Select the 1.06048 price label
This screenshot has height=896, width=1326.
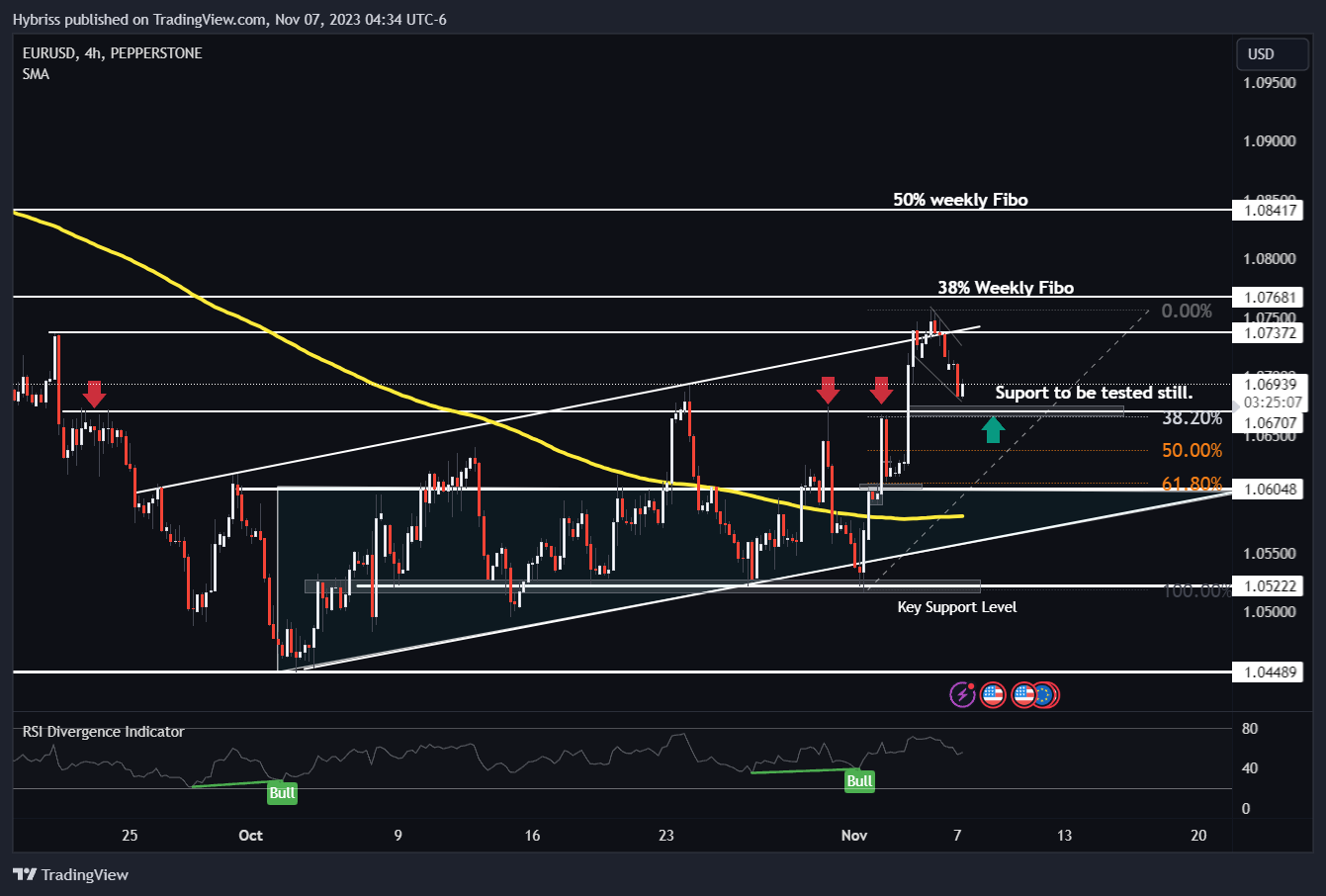1268,490
